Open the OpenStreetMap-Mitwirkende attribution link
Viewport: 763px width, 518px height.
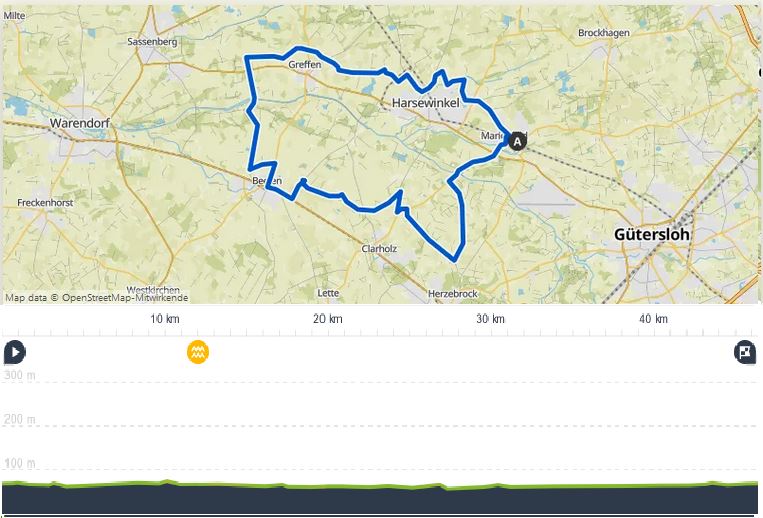(x=125, y=297)
